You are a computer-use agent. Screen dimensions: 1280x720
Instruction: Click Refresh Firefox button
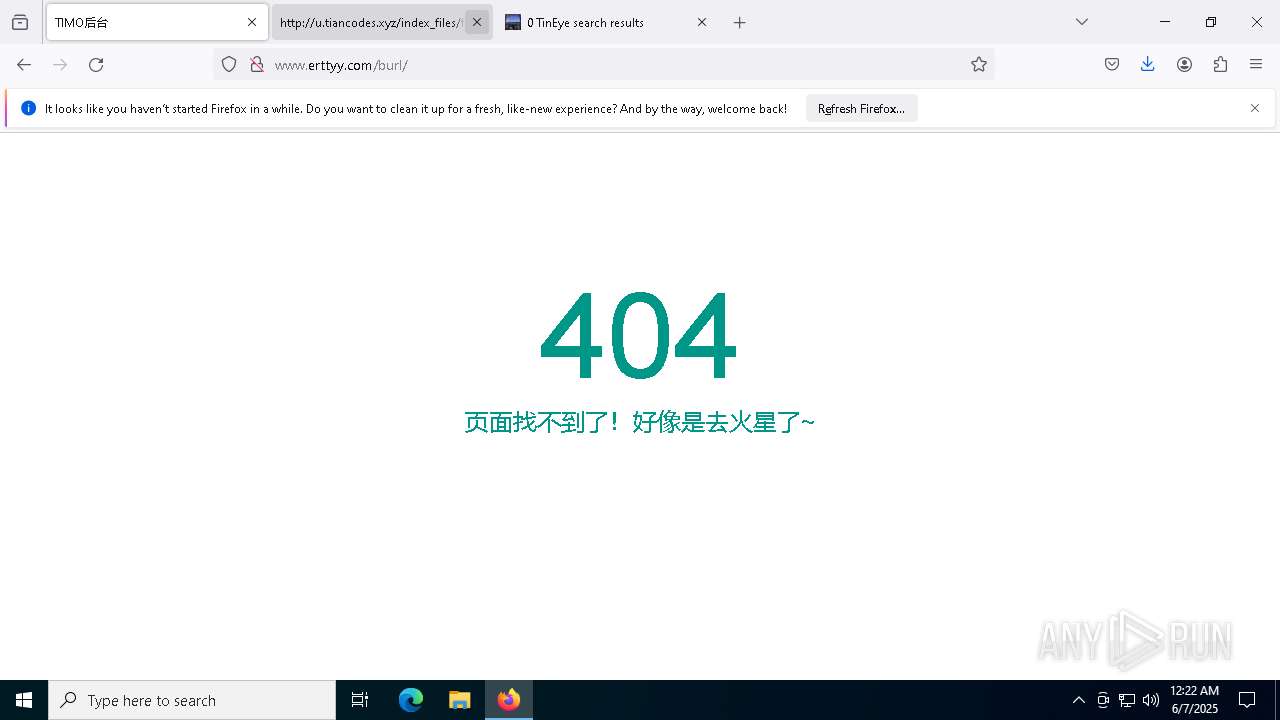tap(861, 108)
